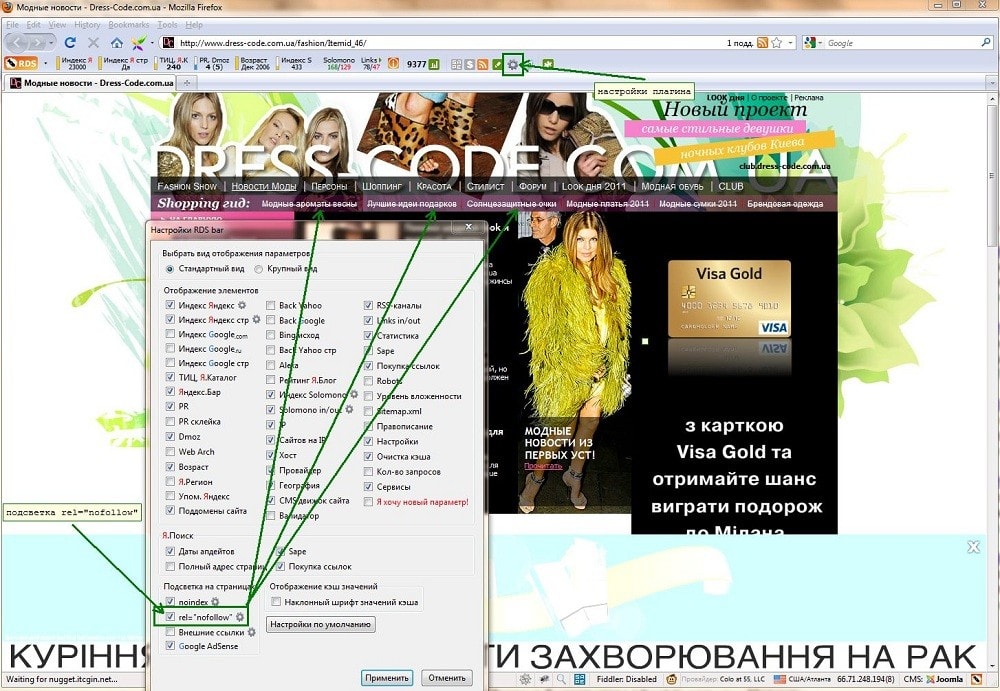
Task: Click the status bar magnifier icon
Action: (561, 679)
